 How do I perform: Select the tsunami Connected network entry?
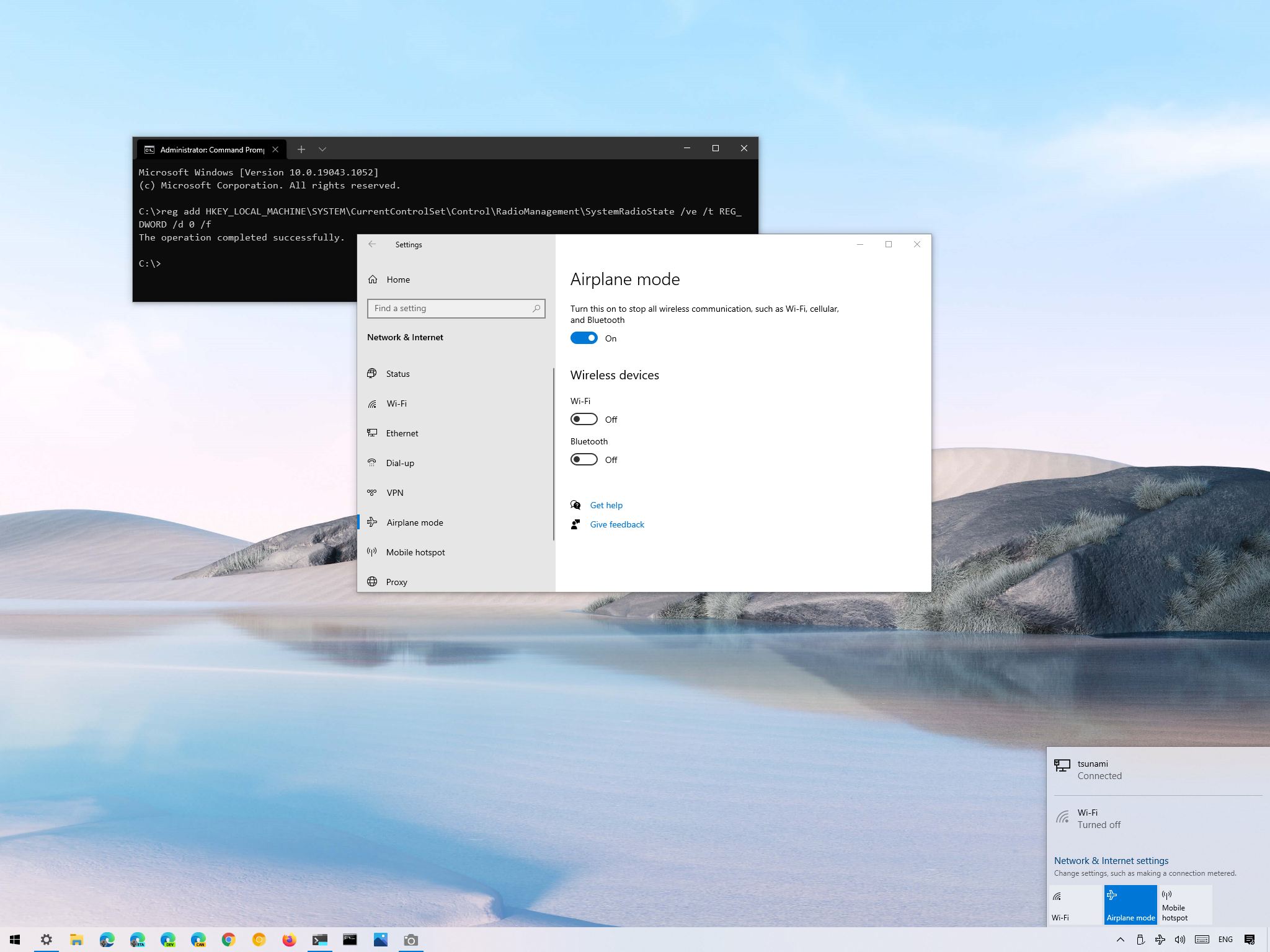1157,770
